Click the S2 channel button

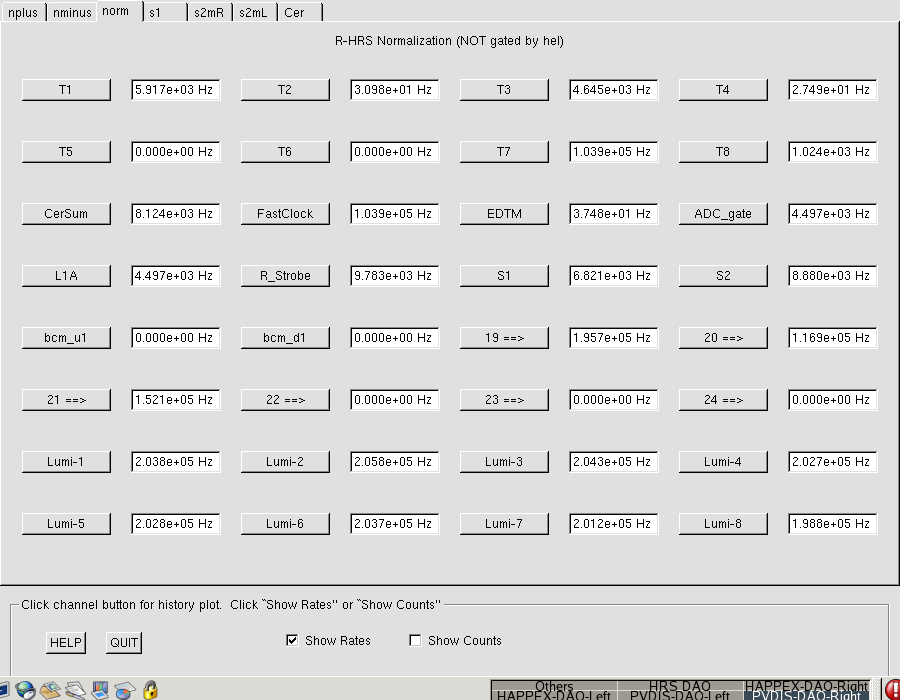(x=723, y=275)
